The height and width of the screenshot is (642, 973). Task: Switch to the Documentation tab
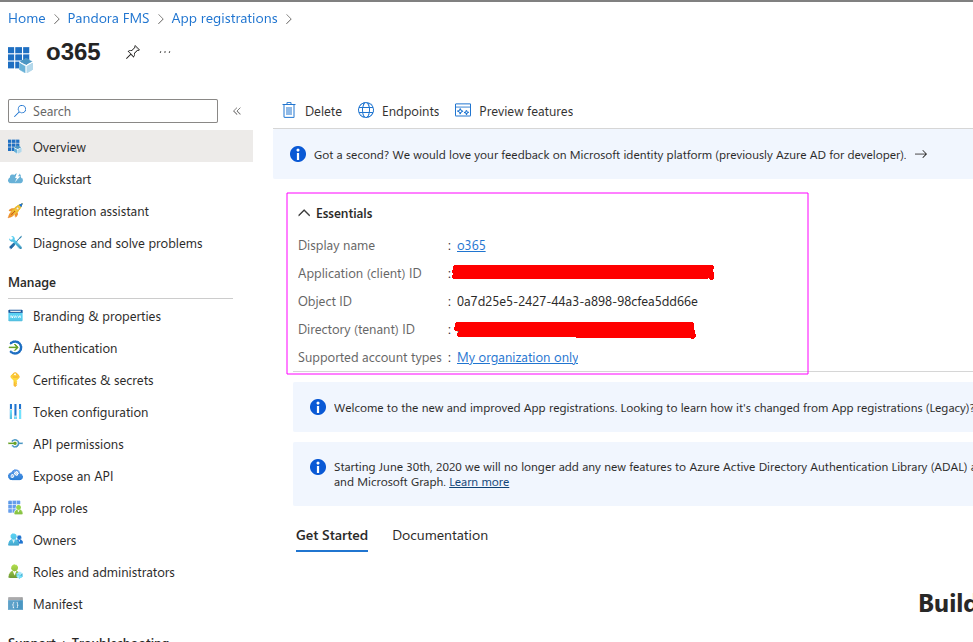click(x=440, y=535)
